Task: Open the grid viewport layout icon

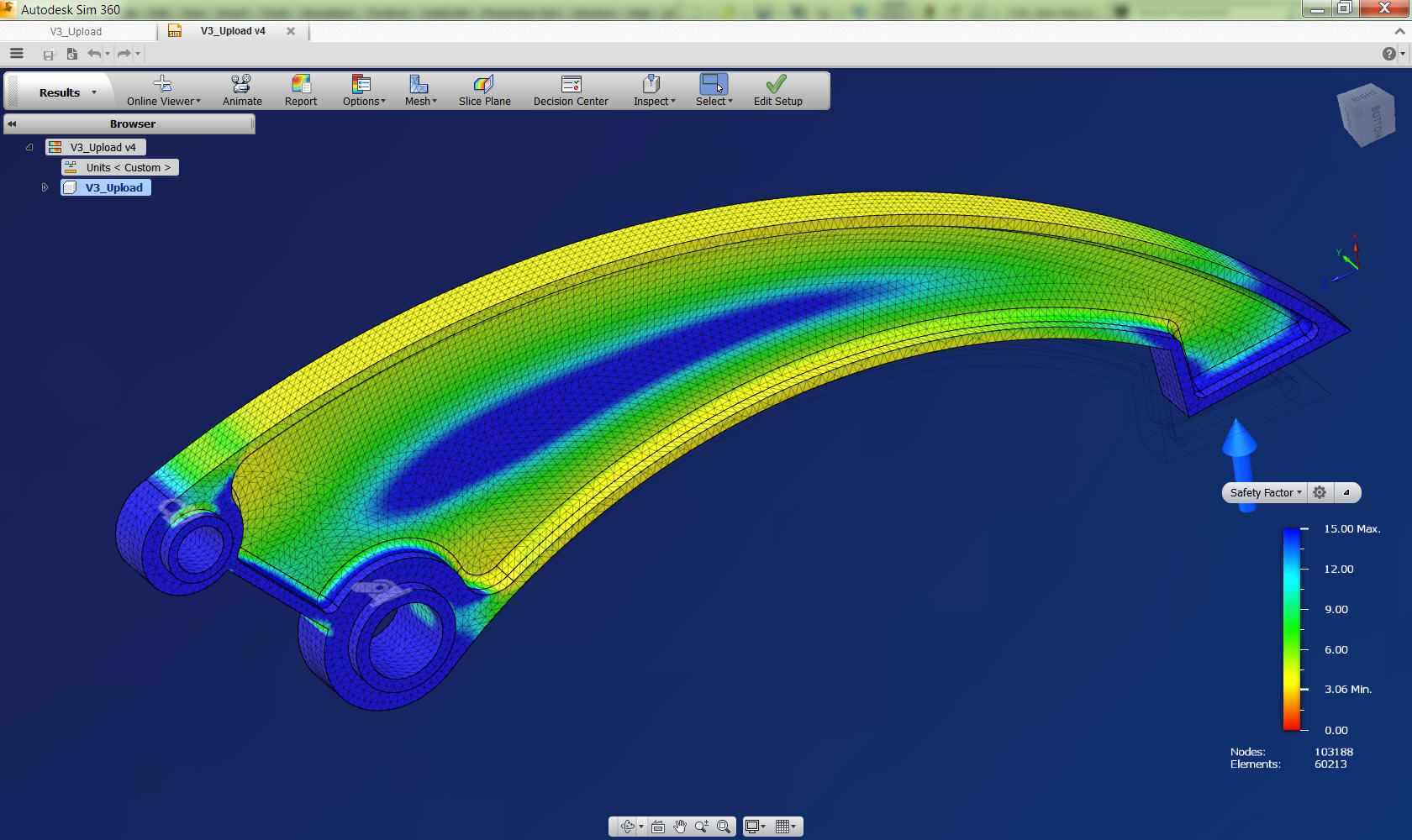Action: 782,827
